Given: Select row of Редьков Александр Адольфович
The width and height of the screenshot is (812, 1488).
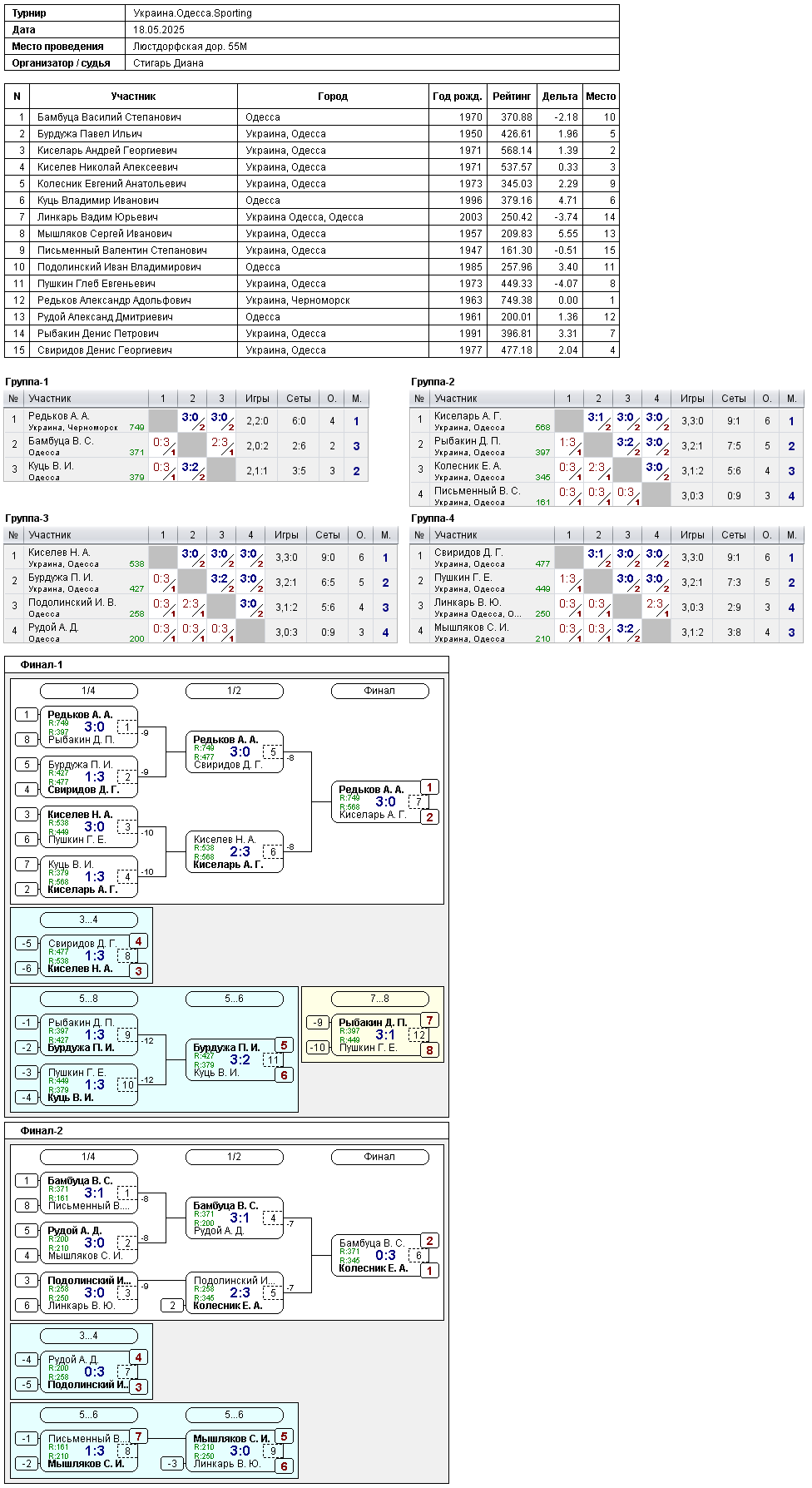Looking at the screenshot, I should click(x=312, y=300).
